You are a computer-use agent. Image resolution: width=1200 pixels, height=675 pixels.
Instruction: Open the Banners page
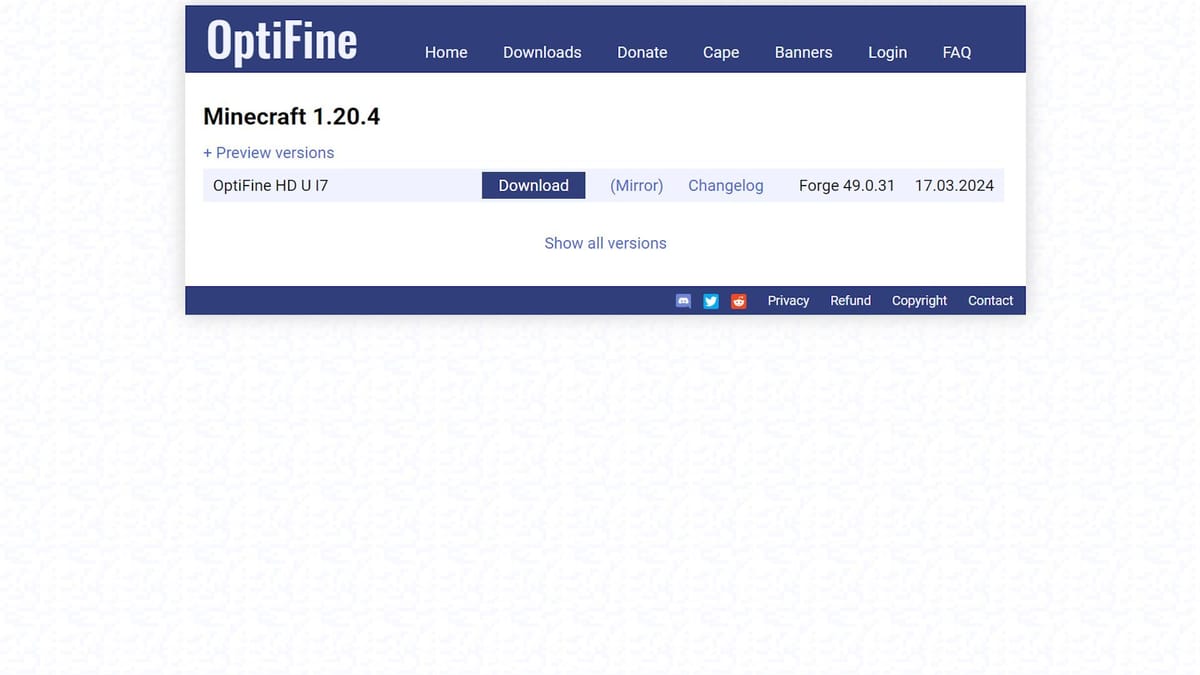(x=803, y=52)
